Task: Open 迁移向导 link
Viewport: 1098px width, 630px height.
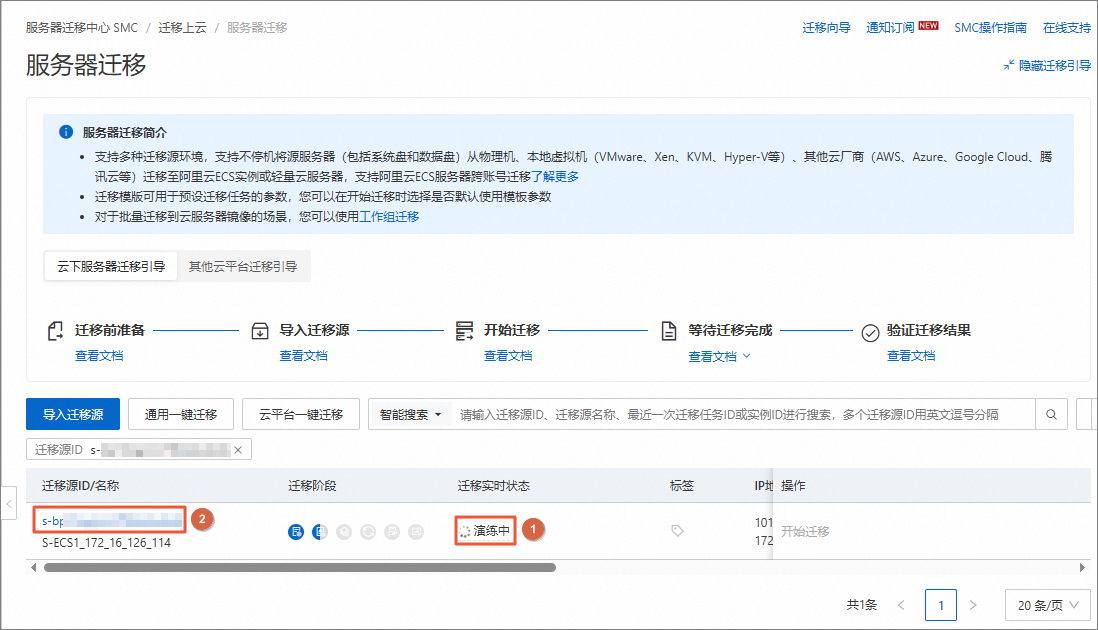Action: click(826, 27)
